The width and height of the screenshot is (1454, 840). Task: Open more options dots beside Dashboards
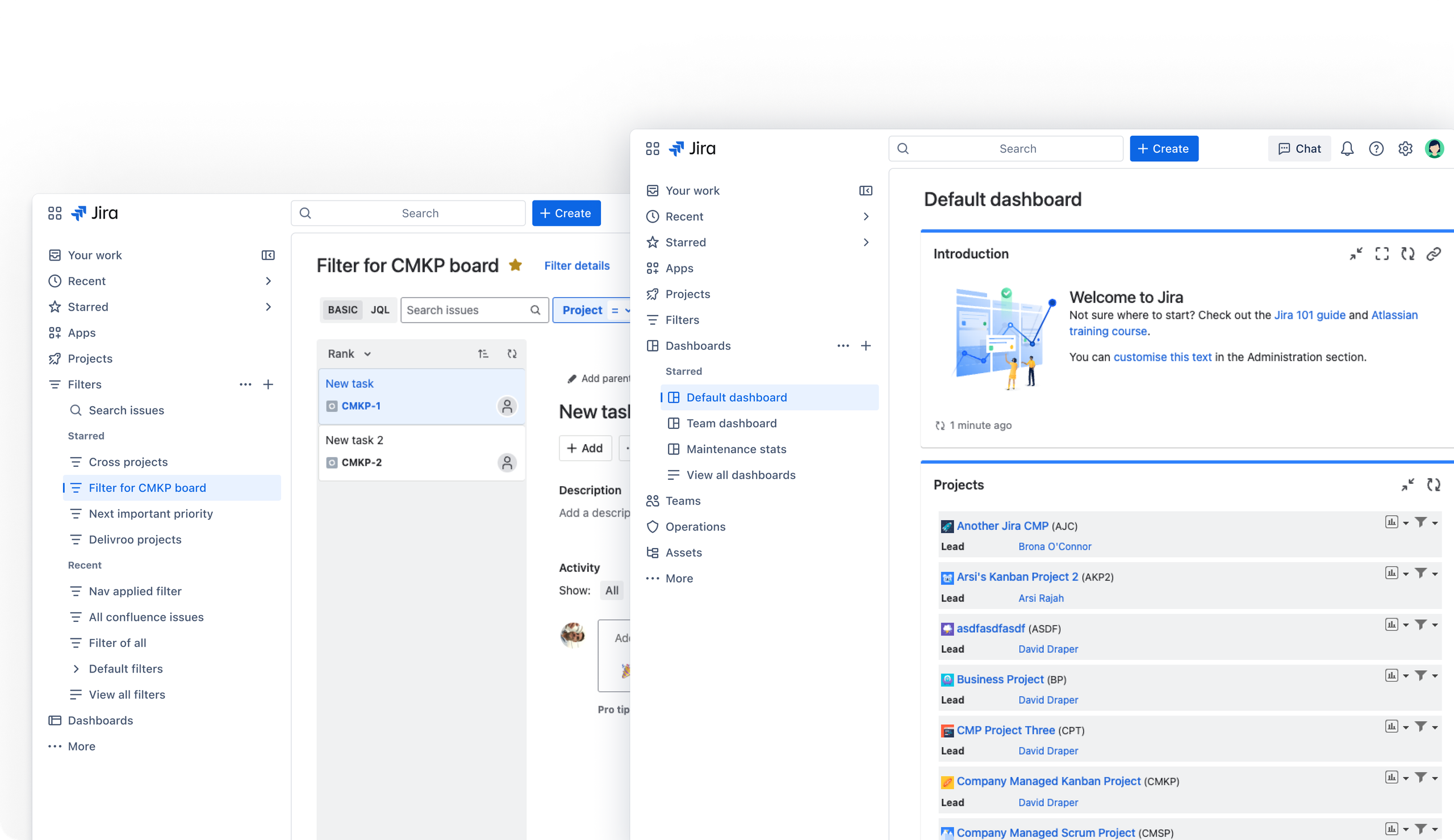[843, 346]
